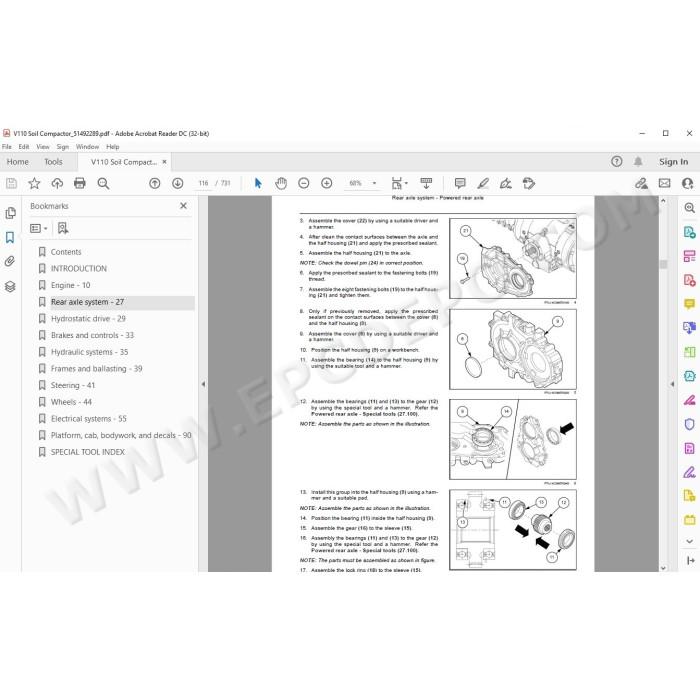This screenshot has height=700, width=700.
Task: Switch to the Tools tab
Action: tap(53, 162)
